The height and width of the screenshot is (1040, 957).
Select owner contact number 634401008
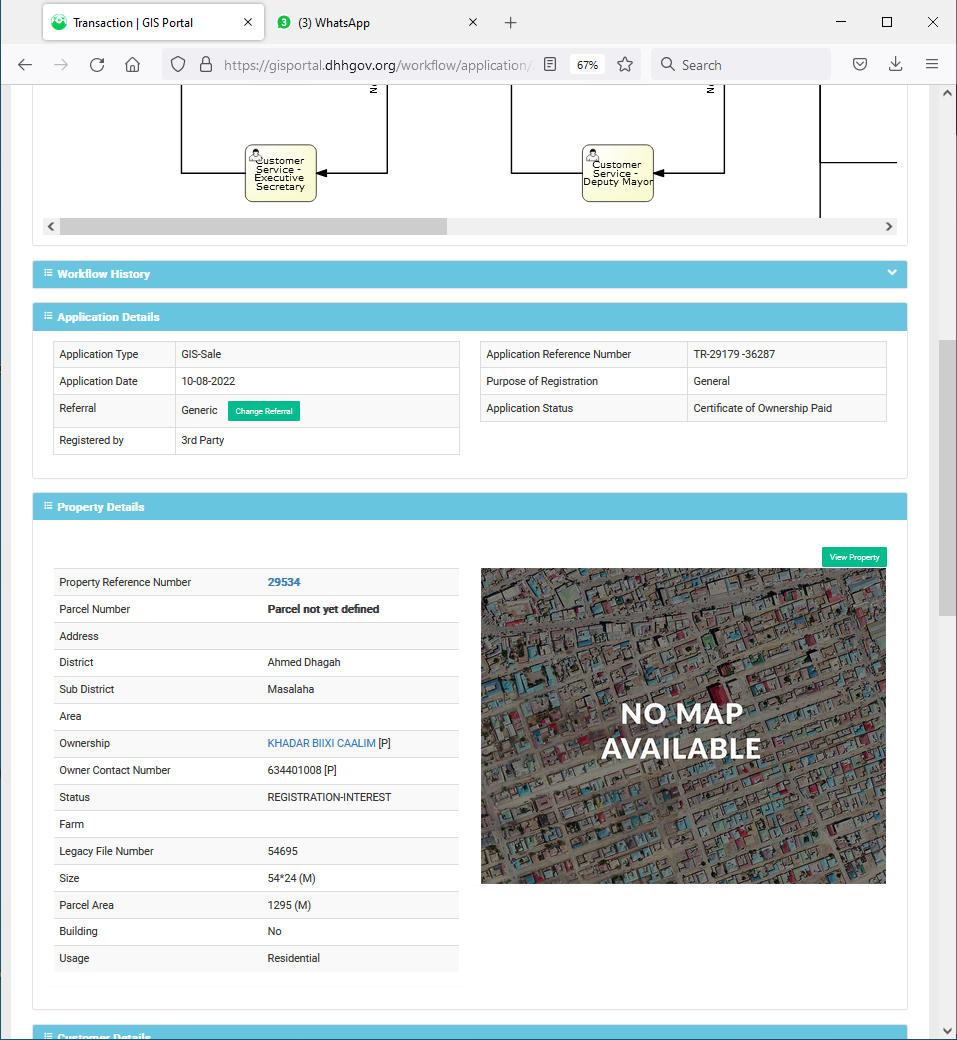tap(294, 770)
